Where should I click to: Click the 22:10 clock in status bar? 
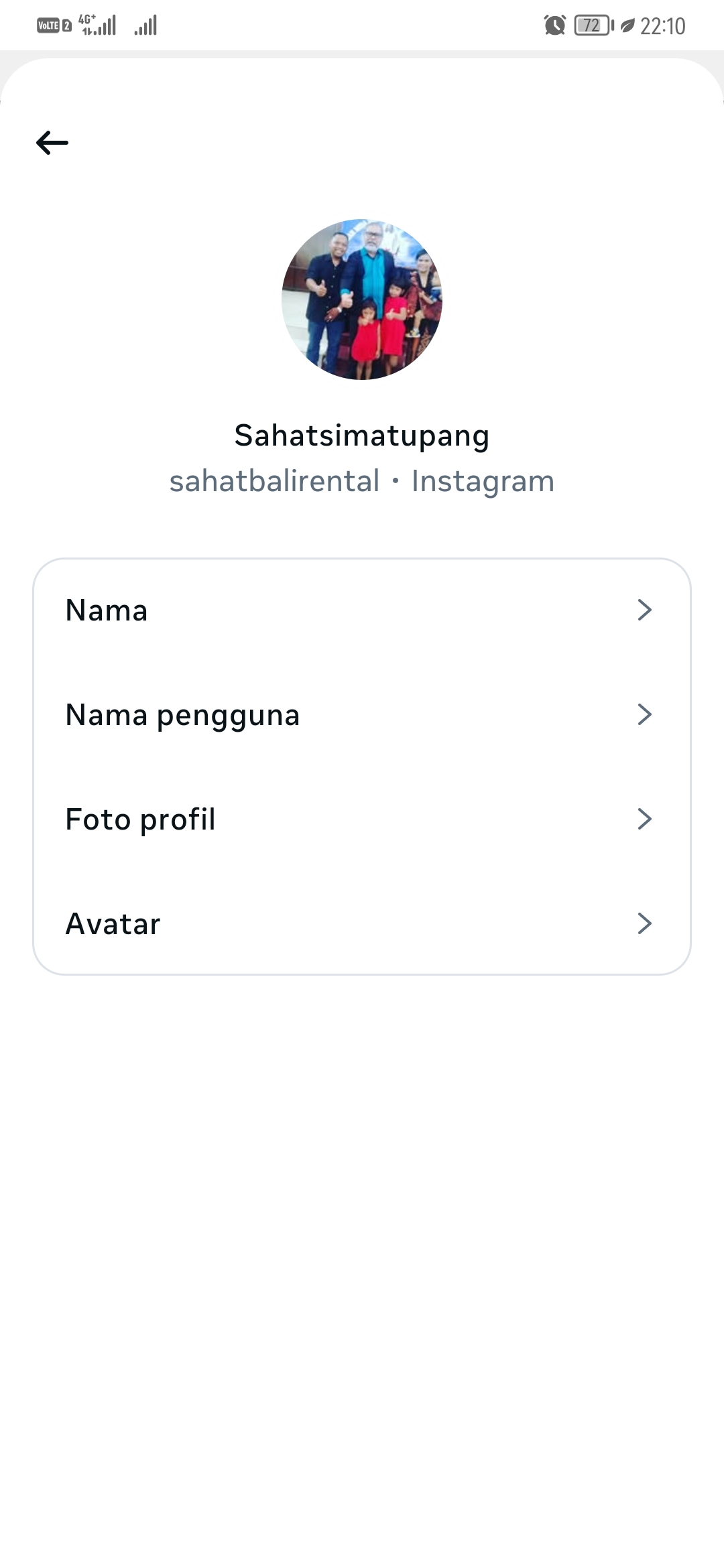click(662, 26)
